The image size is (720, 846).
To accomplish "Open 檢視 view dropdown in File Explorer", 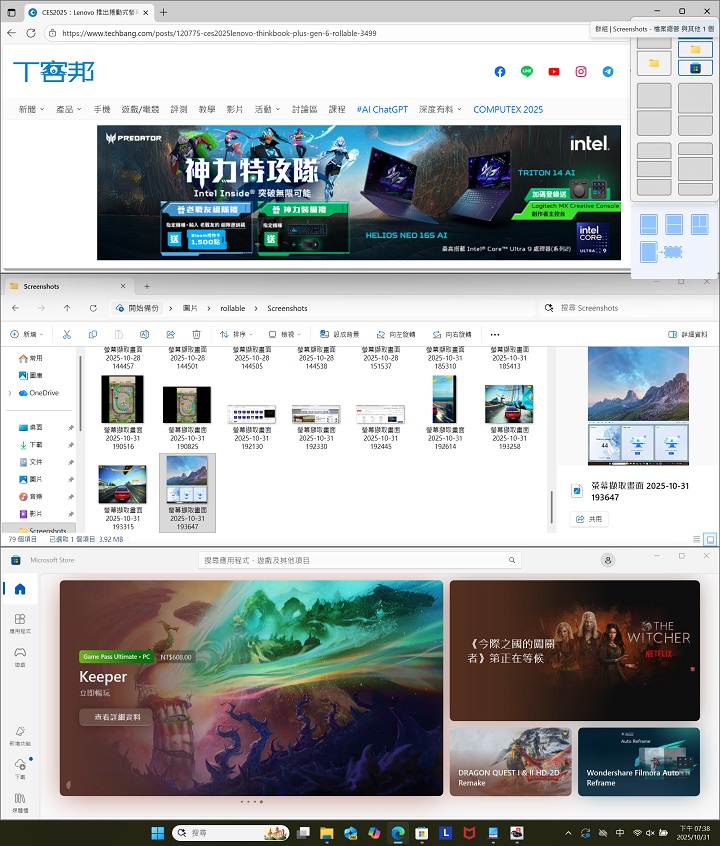I will (x=285, y=335).
